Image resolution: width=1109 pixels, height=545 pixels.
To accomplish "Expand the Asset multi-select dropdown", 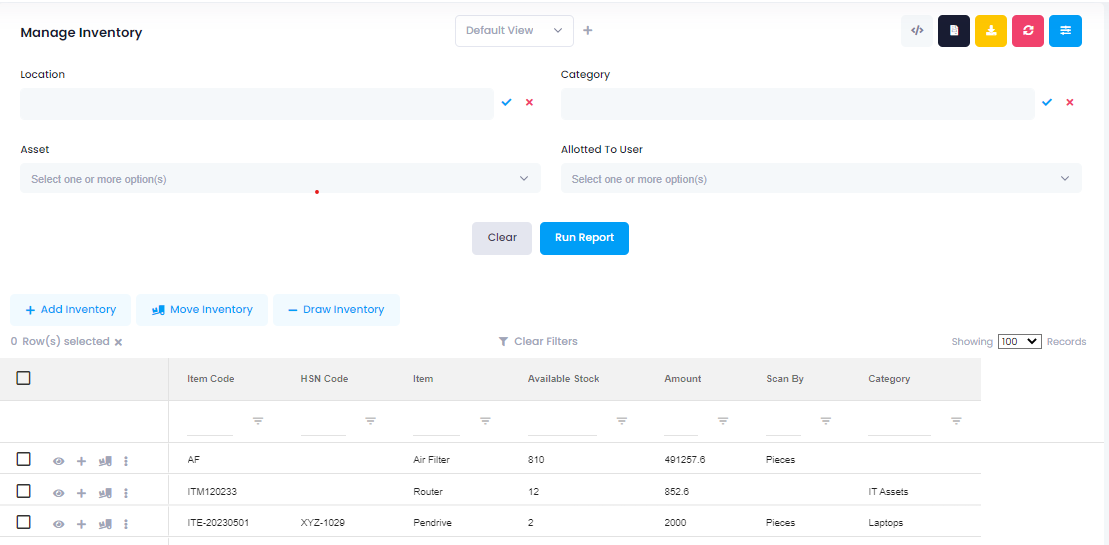I will tap(280, 179).
